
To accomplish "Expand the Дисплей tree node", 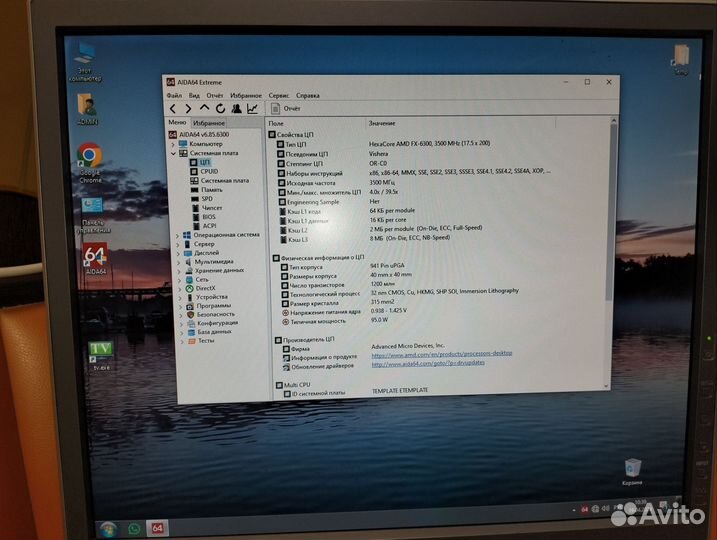I will [x=178, y=253].
